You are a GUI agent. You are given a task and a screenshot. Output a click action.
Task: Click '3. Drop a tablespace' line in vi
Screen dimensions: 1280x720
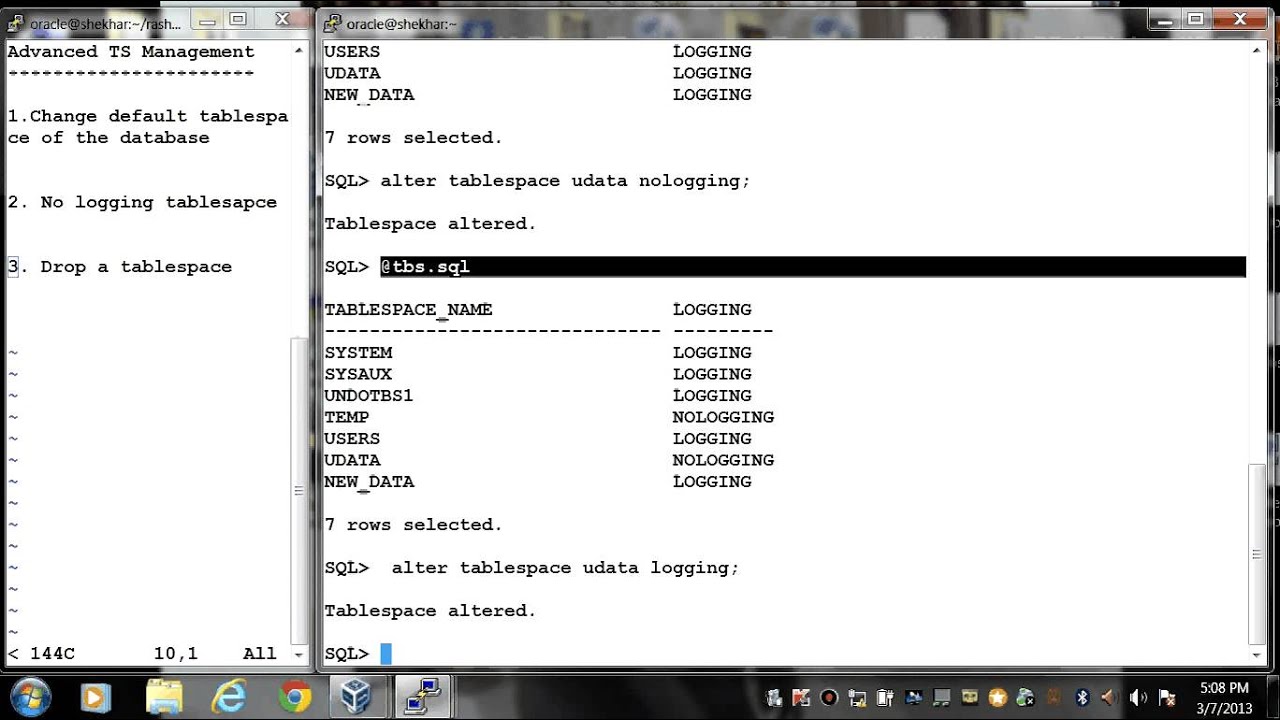point(120,267)
